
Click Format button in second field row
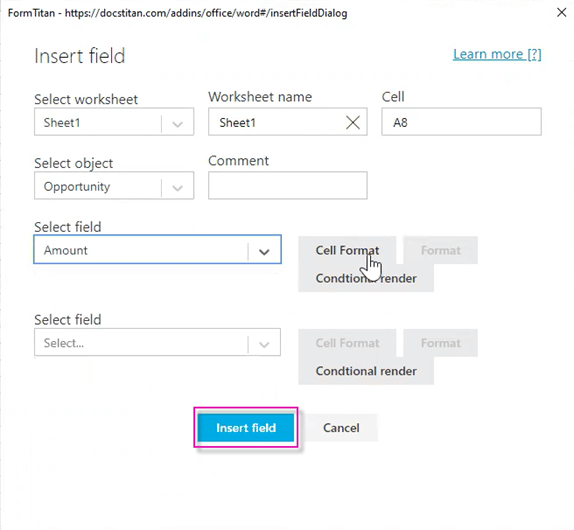click(x=440, y=343)
